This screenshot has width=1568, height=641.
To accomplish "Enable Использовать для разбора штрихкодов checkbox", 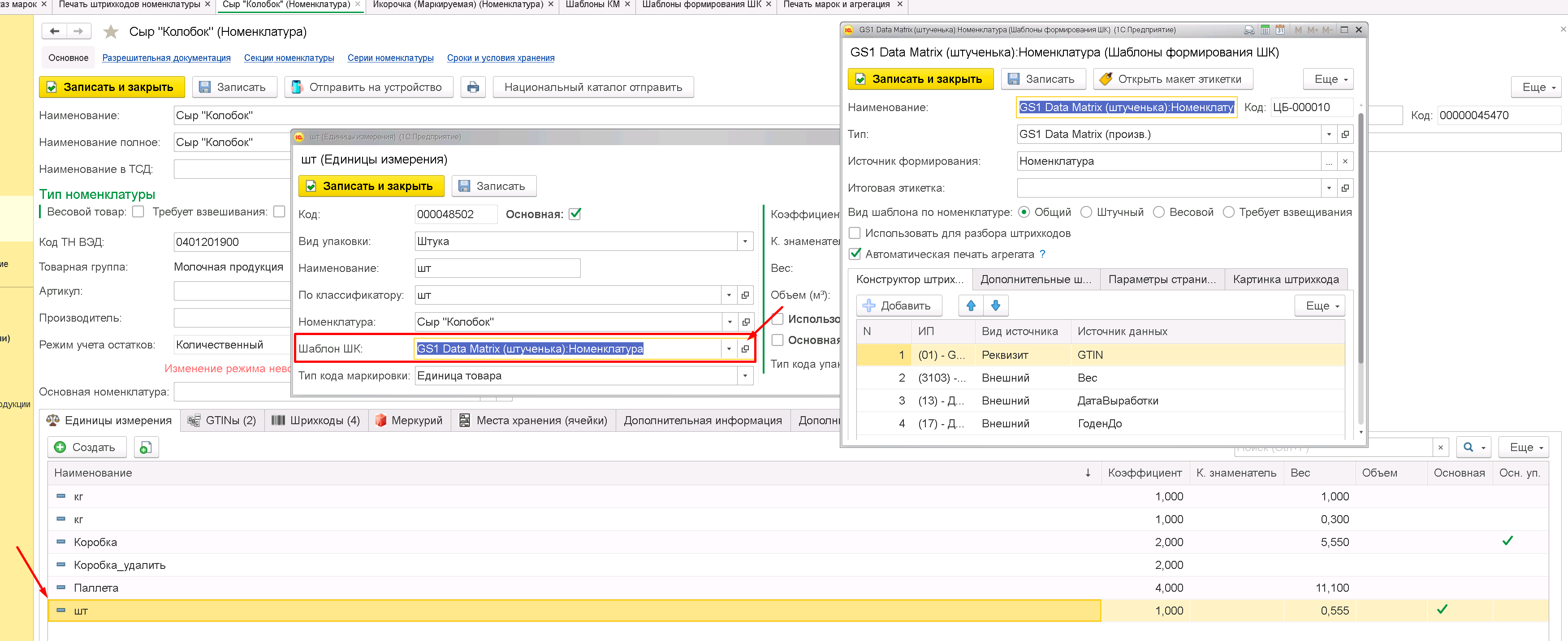I will coord(855,233).
